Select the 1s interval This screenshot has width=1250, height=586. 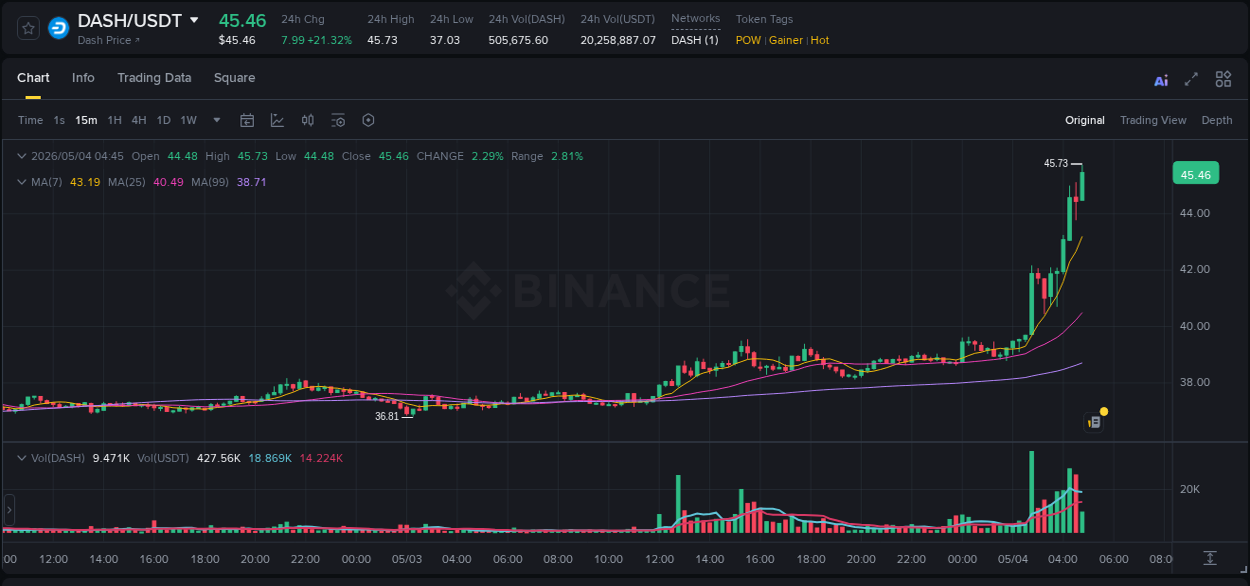pos(59,120)
